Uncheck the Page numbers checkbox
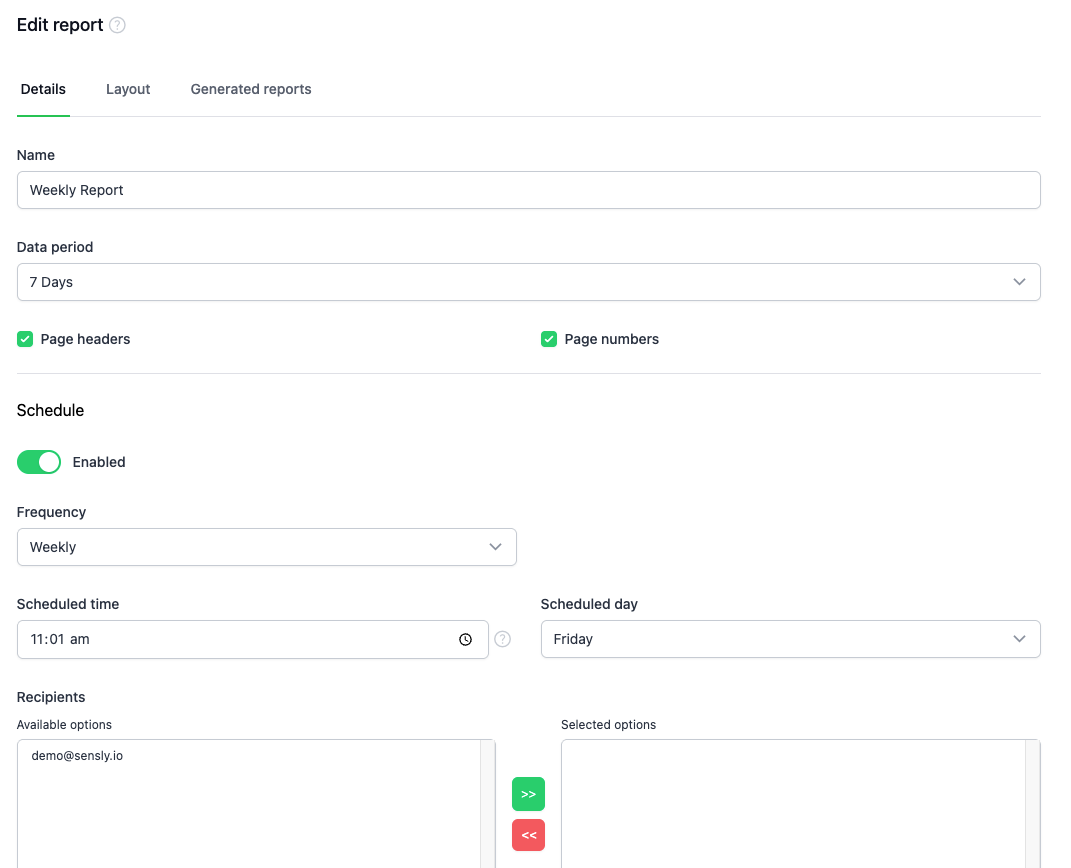This screenshot has width=1071, height=868. click(x=548, y=339)
